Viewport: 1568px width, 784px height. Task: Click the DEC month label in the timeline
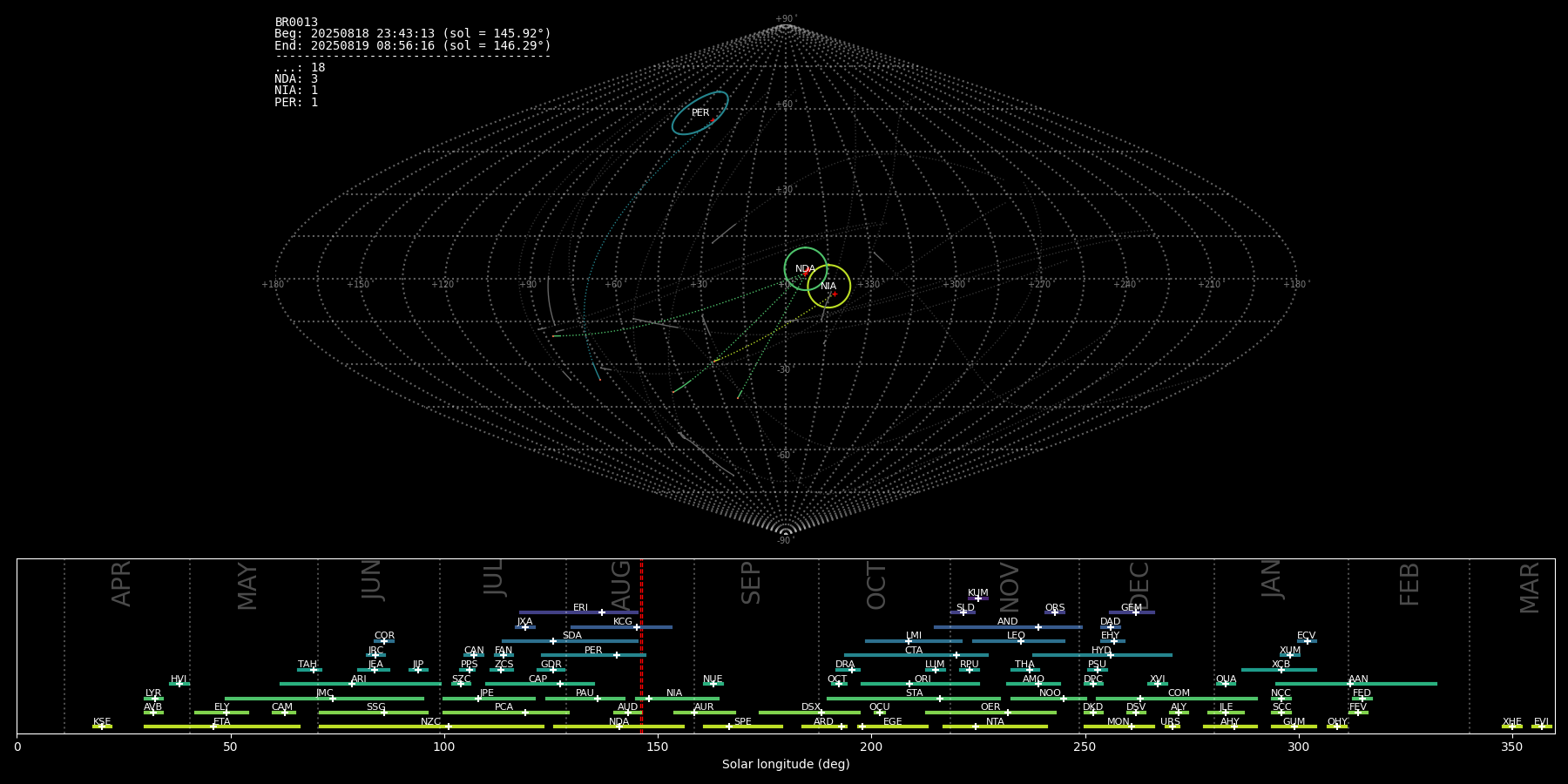point(1139,585)
